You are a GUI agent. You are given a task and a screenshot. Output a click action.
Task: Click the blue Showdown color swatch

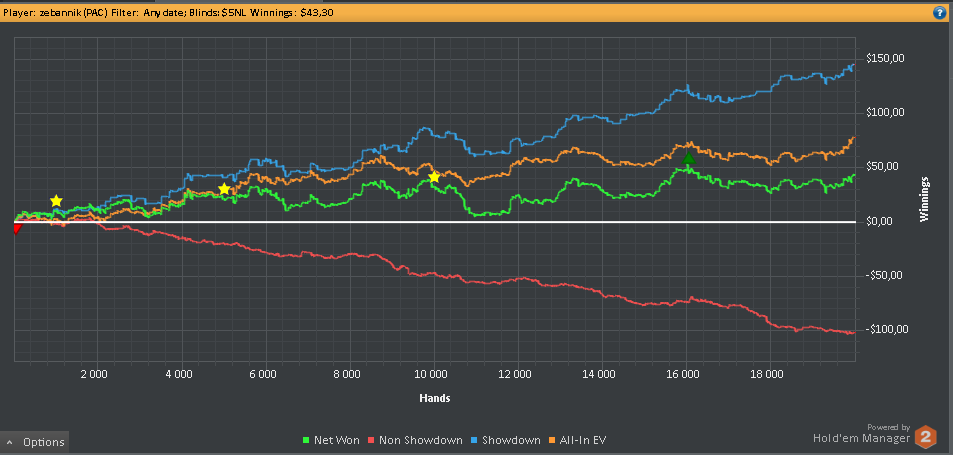point(476,440)
